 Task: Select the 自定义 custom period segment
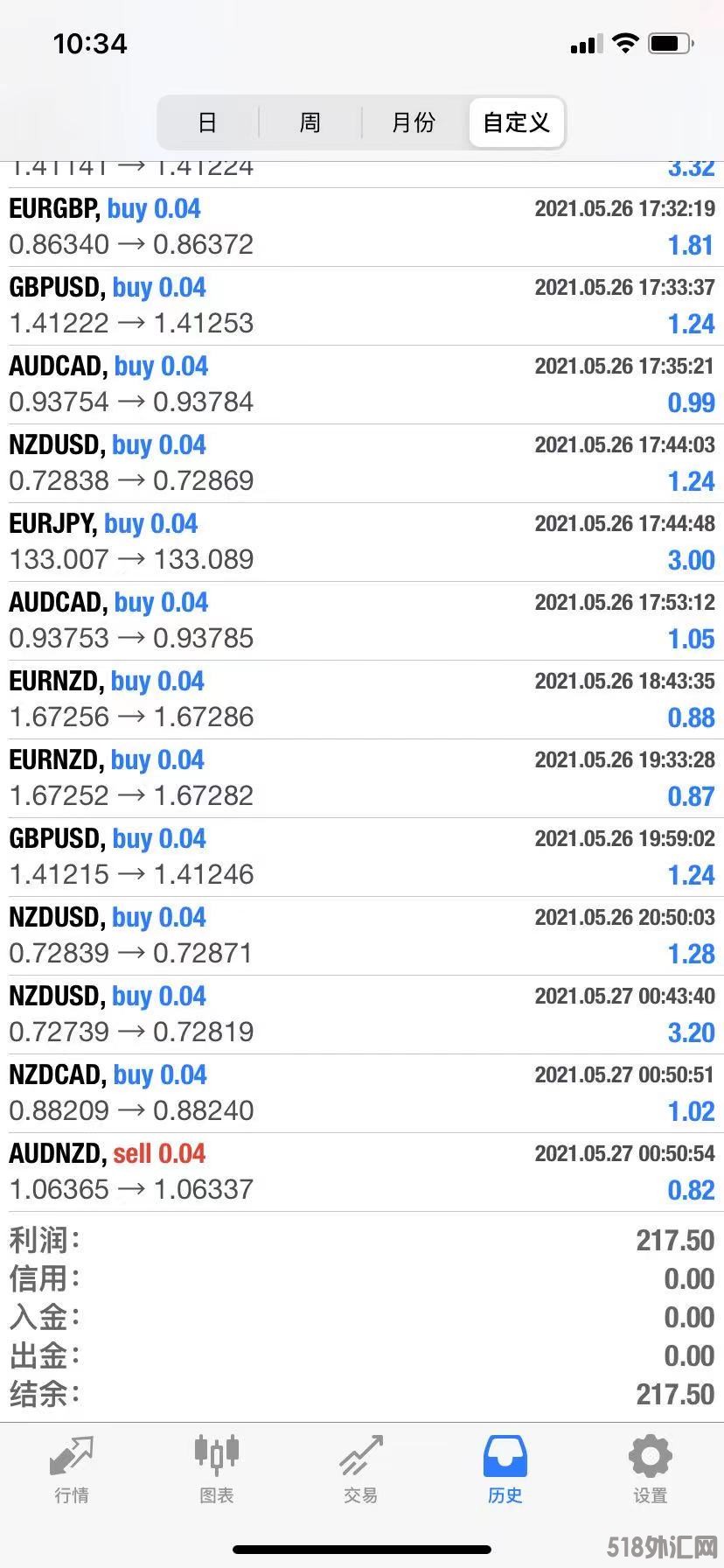517,122
